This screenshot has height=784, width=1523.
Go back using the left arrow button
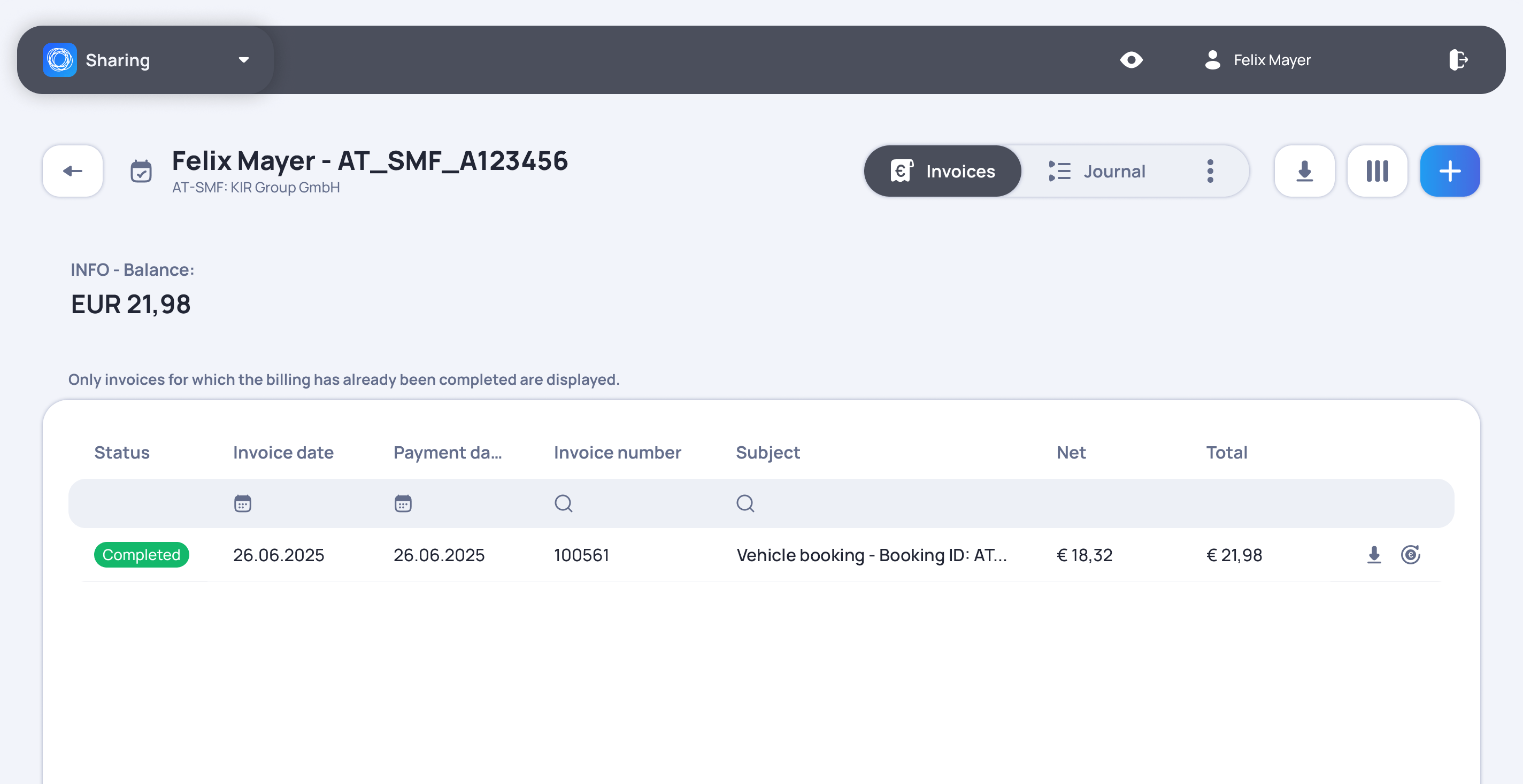tap(73, 172)
